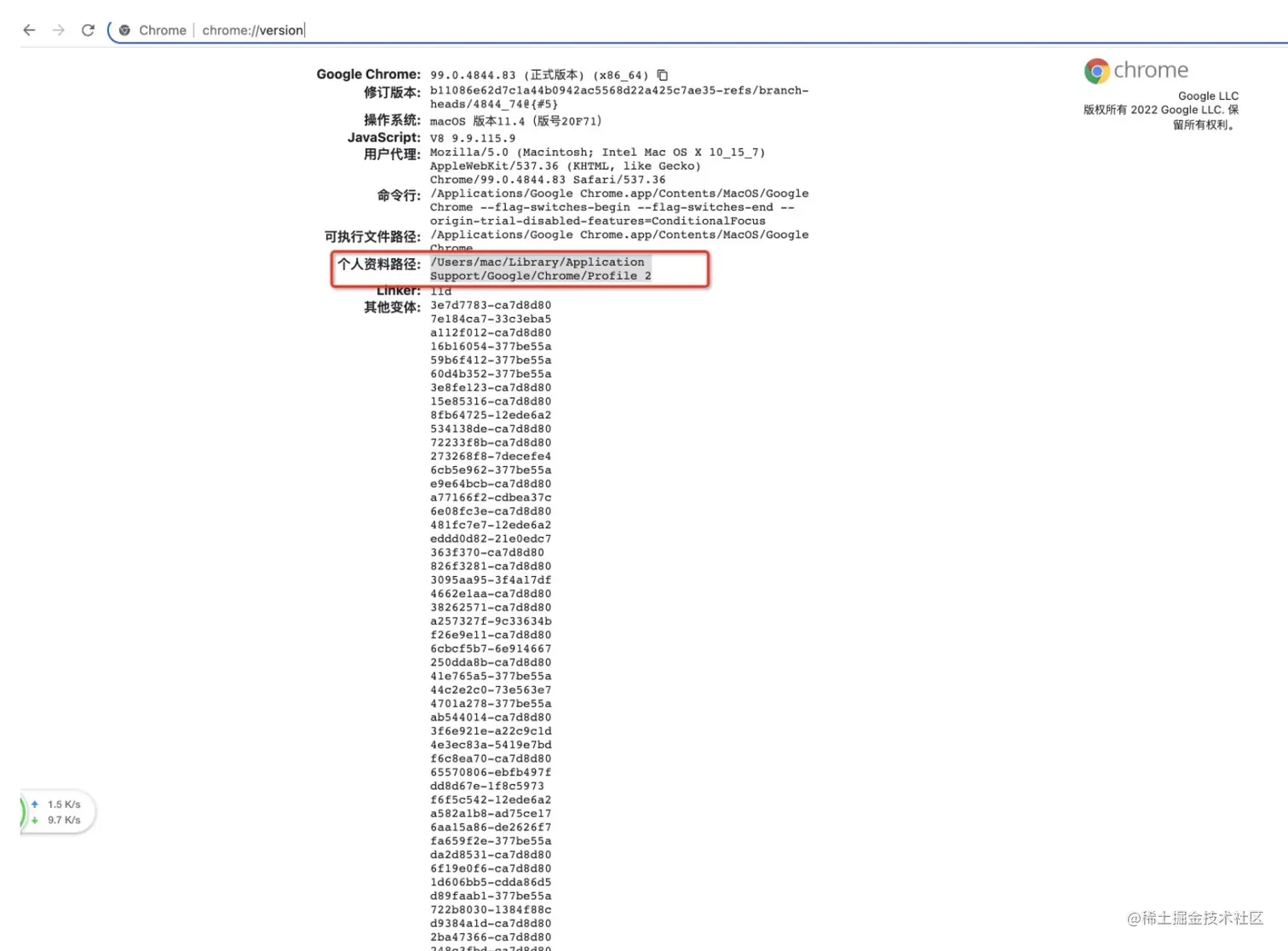1288x951 pixels.
Task: Click the 用户代理 label
Action: point(393,154)
